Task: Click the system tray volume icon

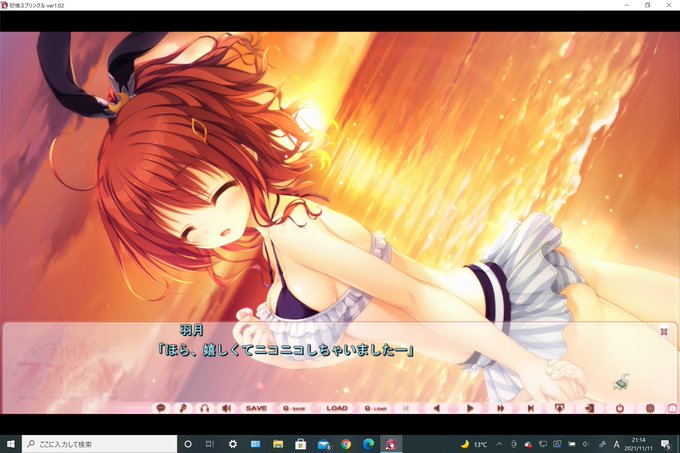Action: (586, 444)
